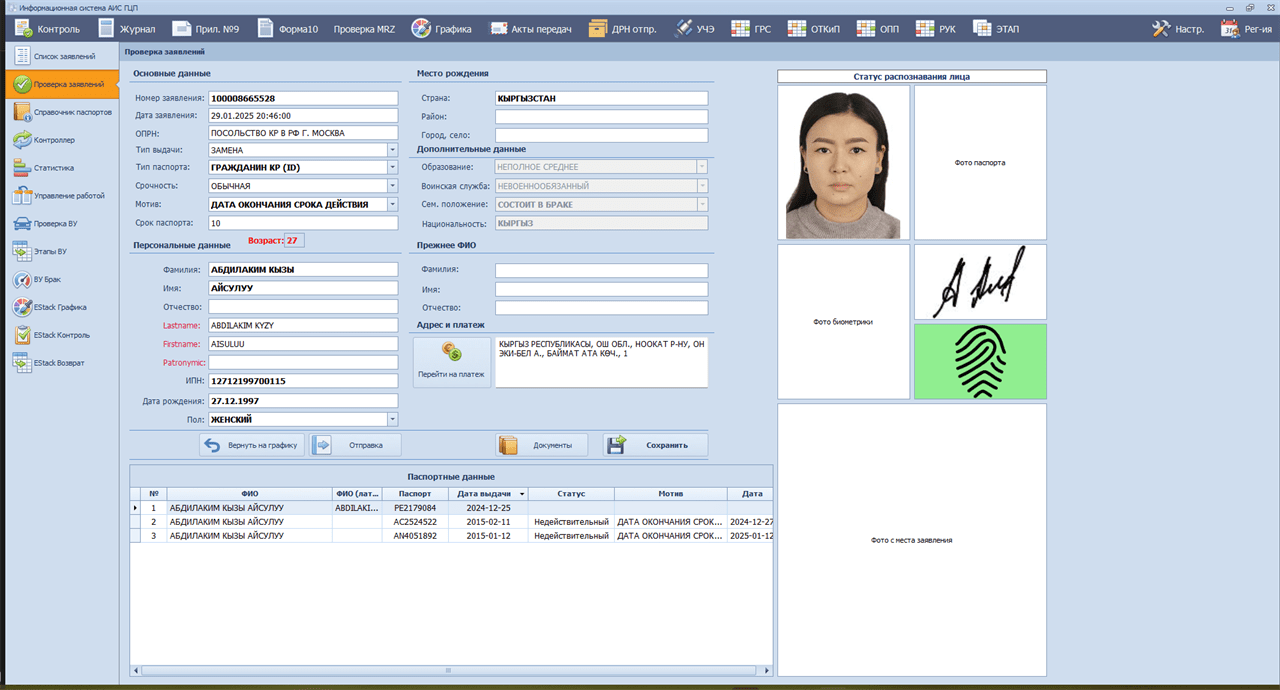Select Справочник паспортов in sidebar
This screenshot has height=690, width=1280.
click(60, 112)
